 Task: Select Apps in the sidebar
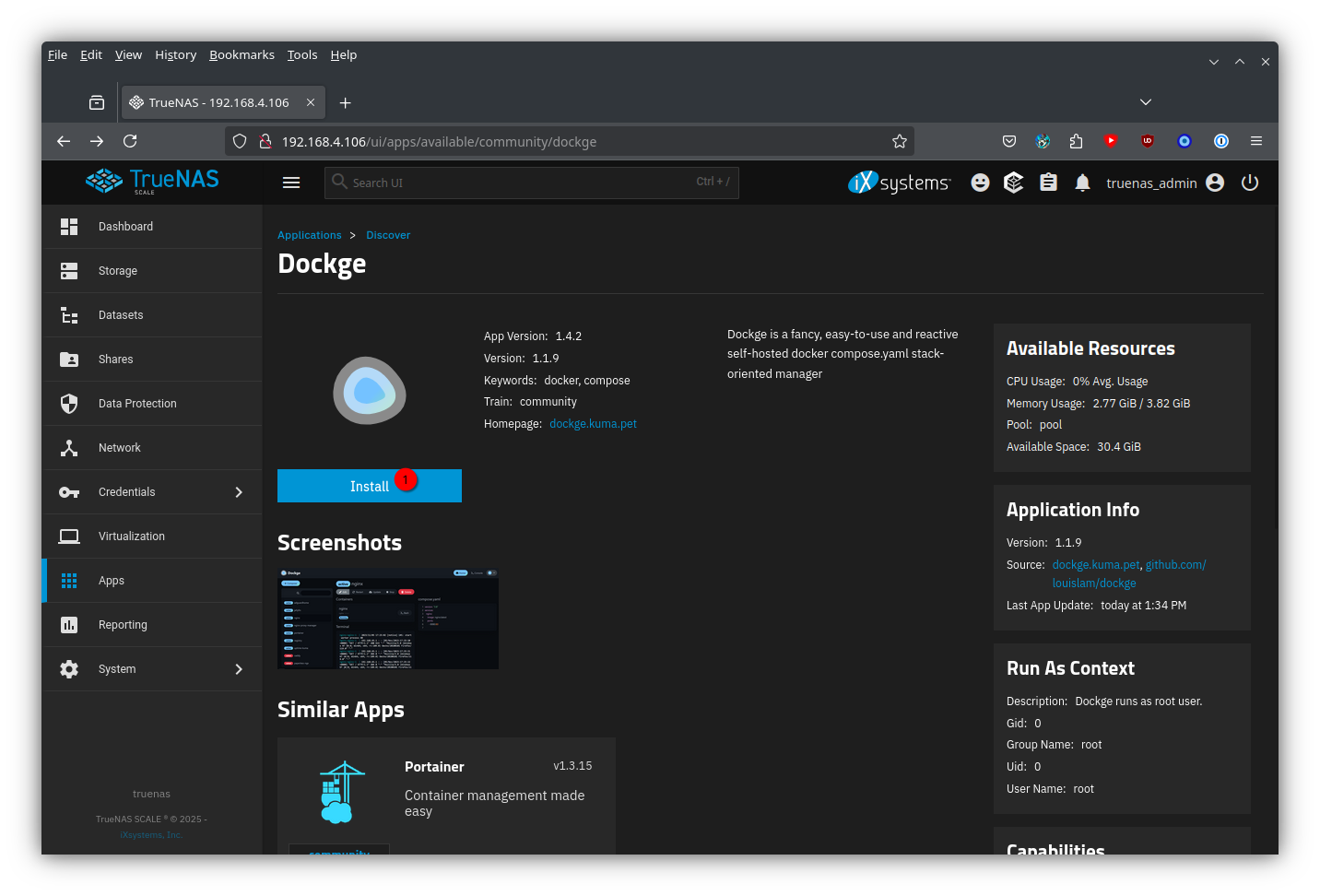(x=112, y=581)
